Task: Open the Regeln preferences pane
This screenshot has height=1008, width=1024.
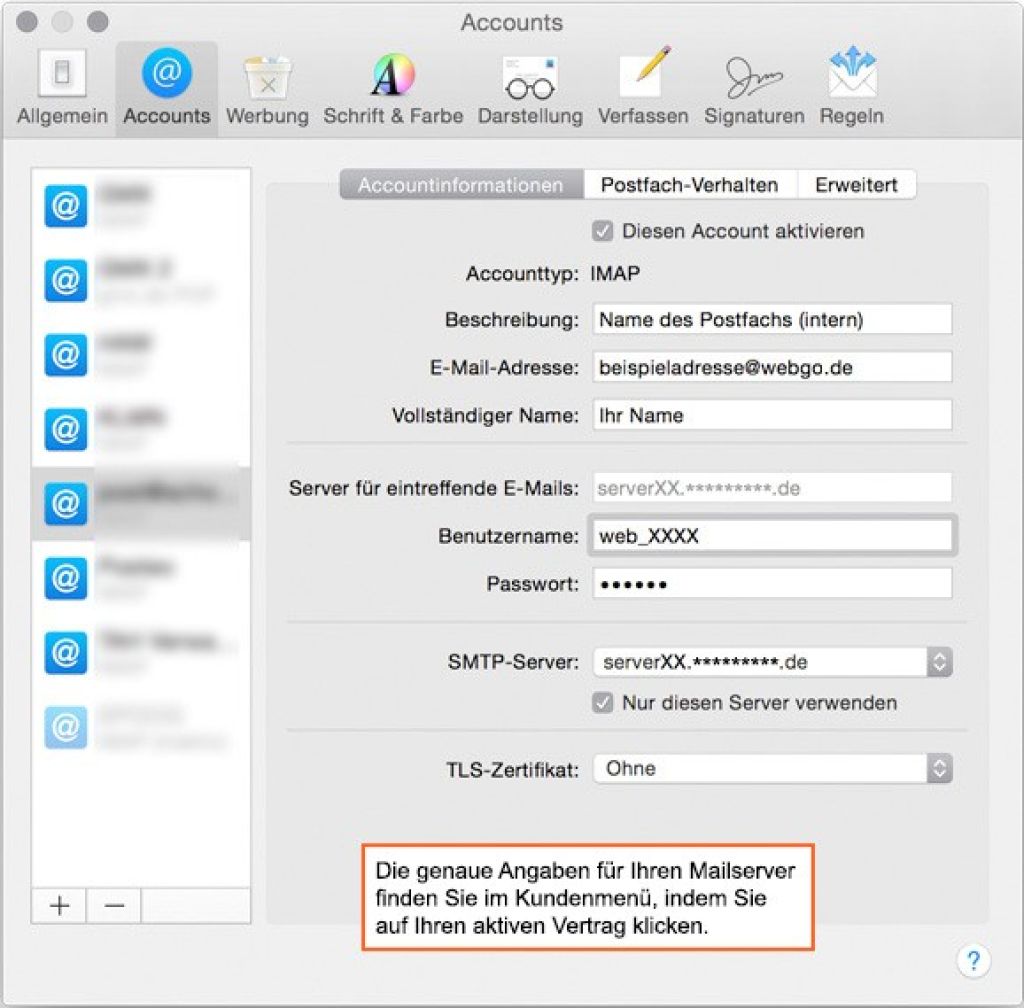Action: 852,90
